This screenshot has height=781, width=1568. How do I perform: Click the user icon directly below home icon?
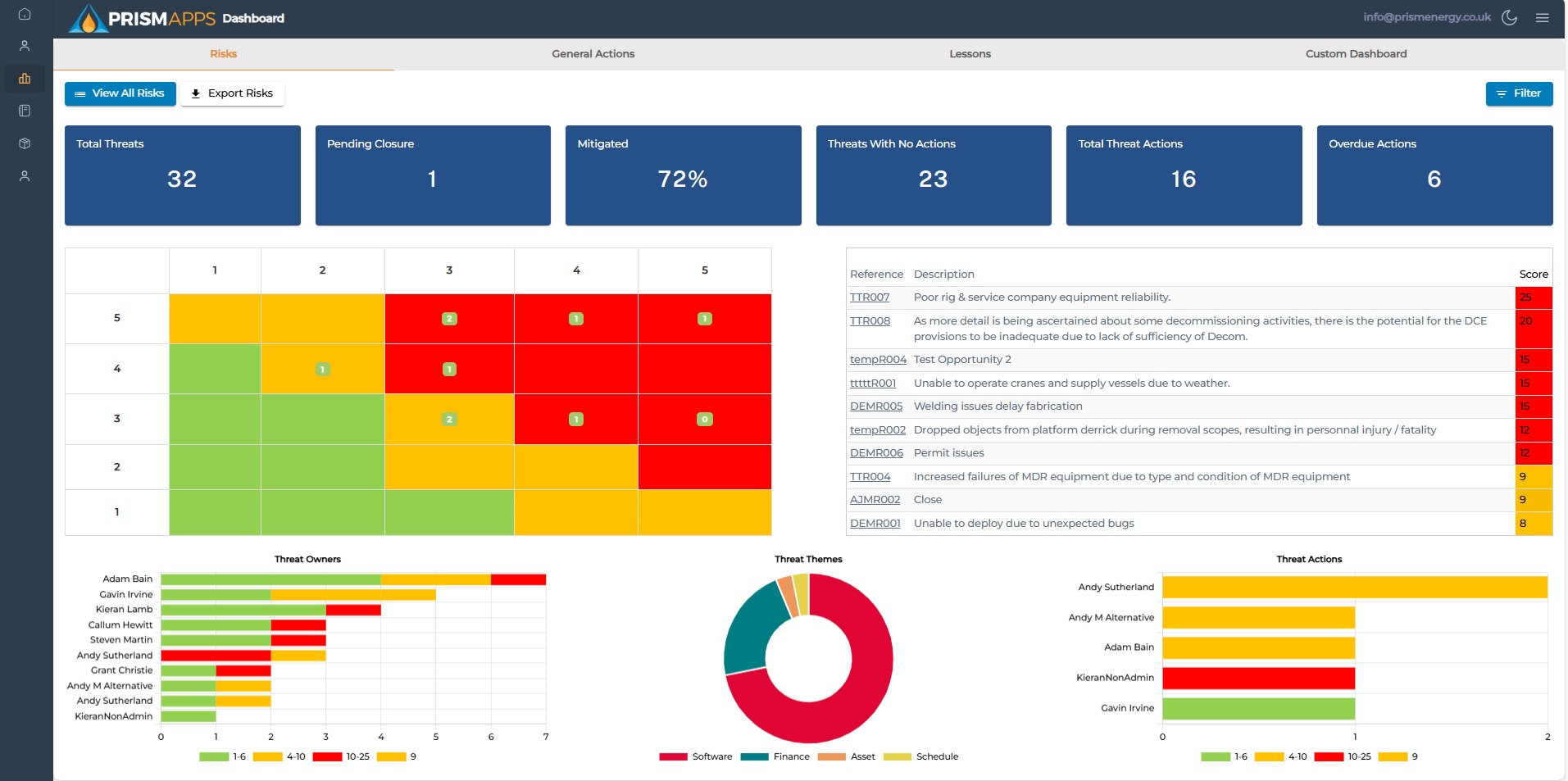click(25, 46)
